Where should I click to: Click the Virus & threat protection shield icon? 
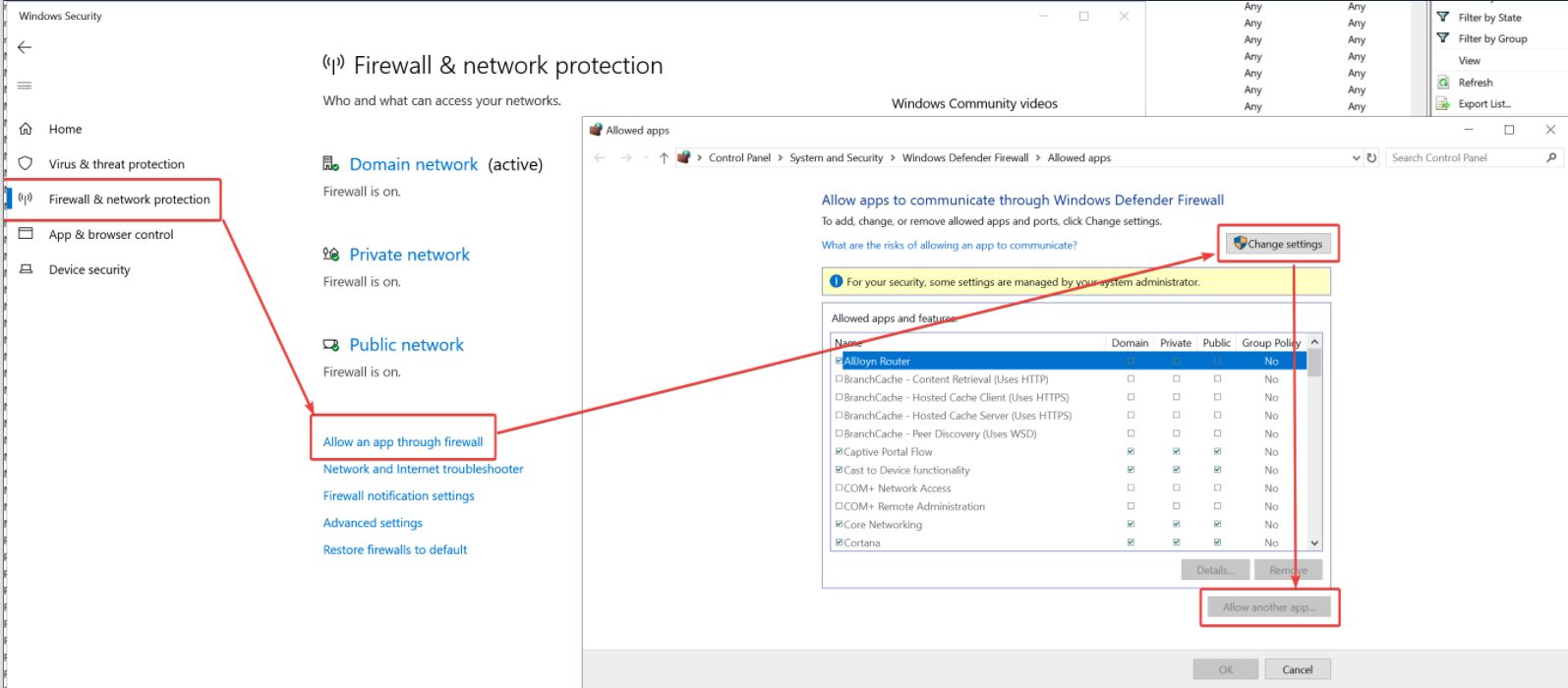click(x=26, y=163)
